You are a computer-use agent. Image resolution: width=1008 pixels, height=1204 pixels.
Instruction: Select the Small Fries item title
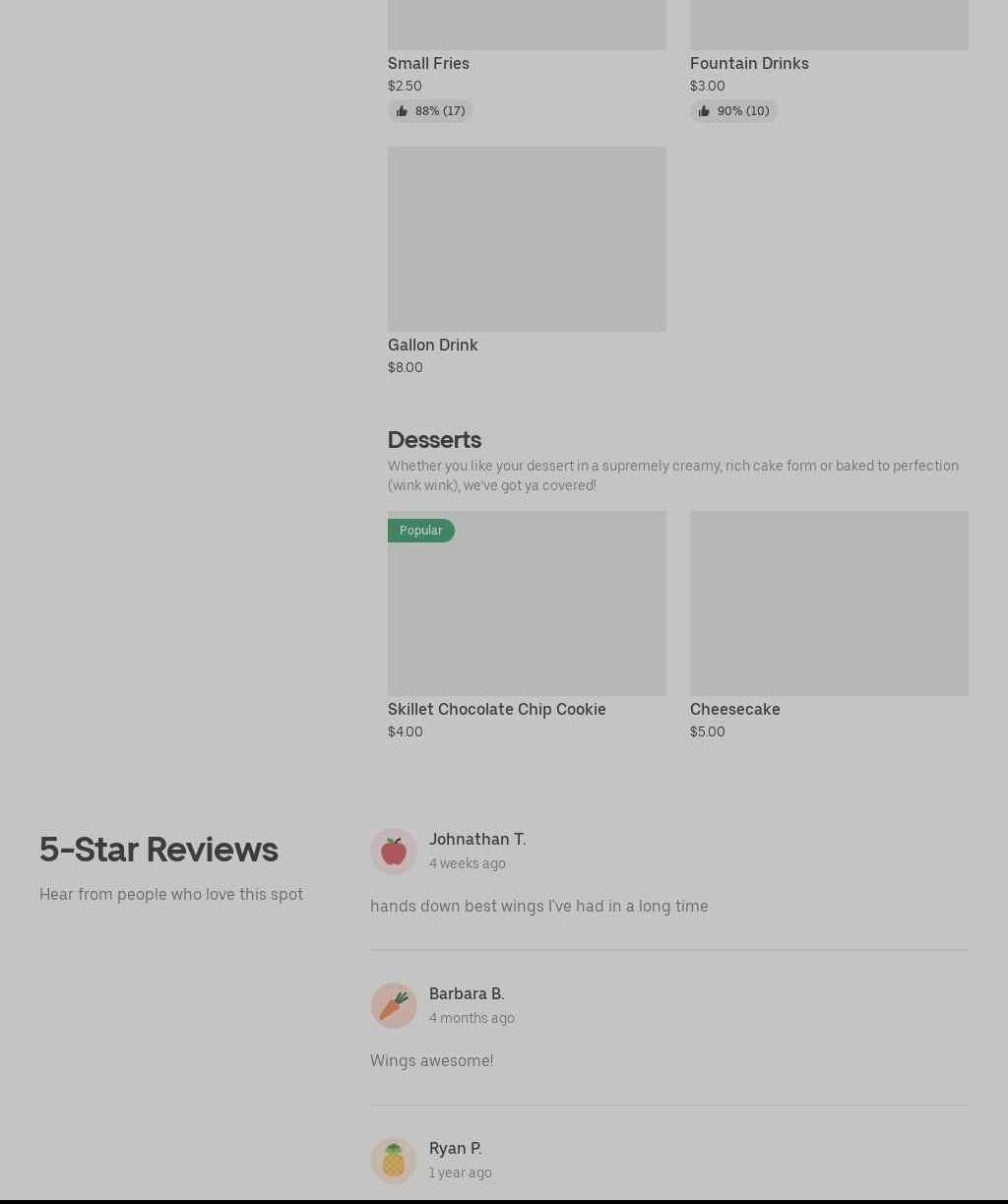pos(428,63)
